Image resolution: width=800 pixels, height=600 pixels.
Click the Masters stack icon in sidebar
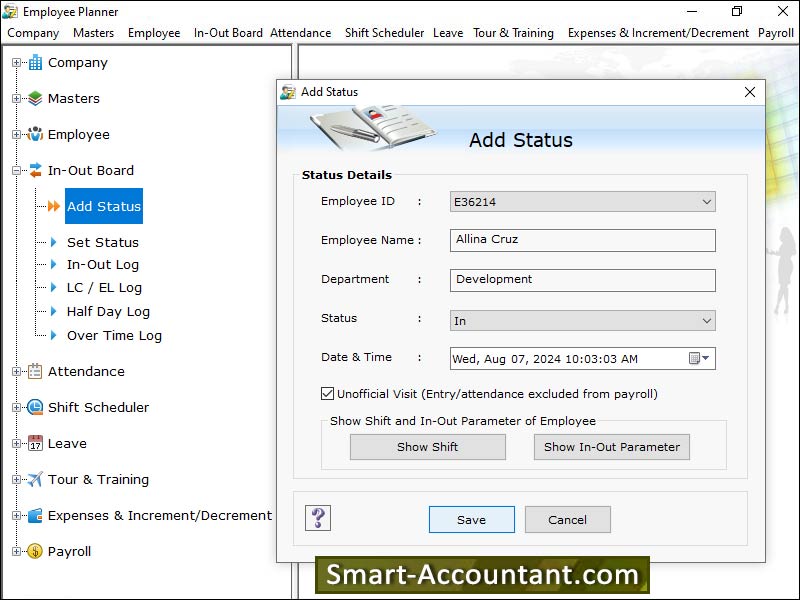point(35,99)
